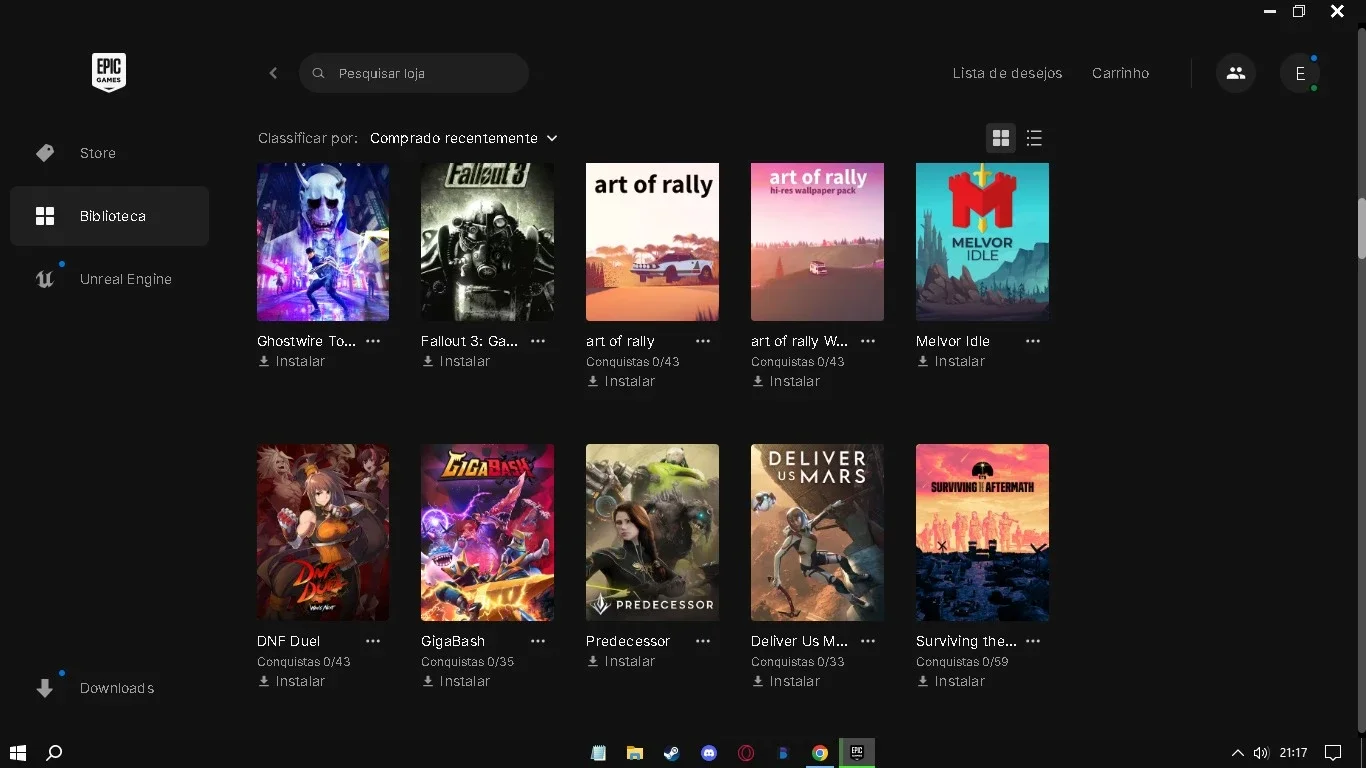The image size is (1366, 768).
Task: Open the three-dot menu for Predecessor
Action: (703, 641)
